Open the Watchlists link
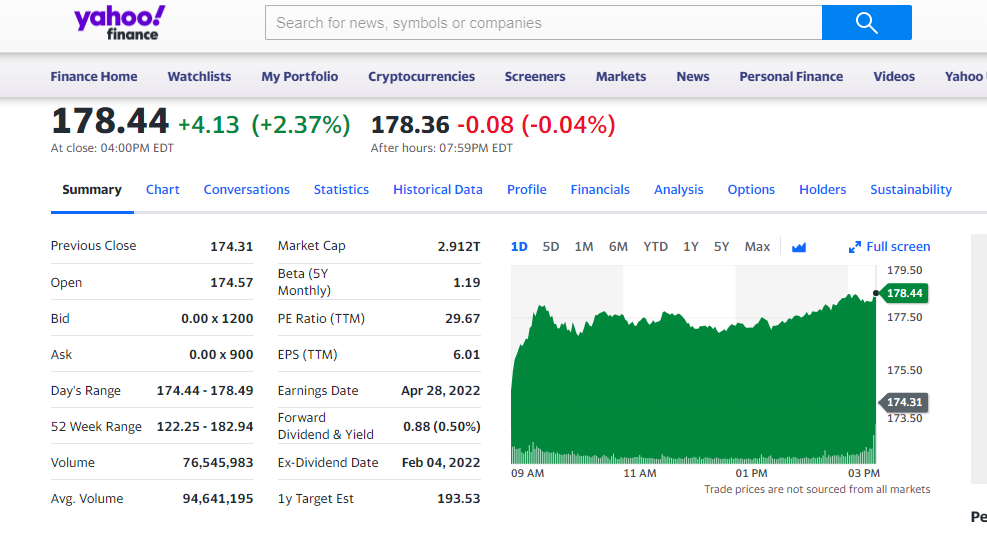987x535 pixels. click(199, 77)
